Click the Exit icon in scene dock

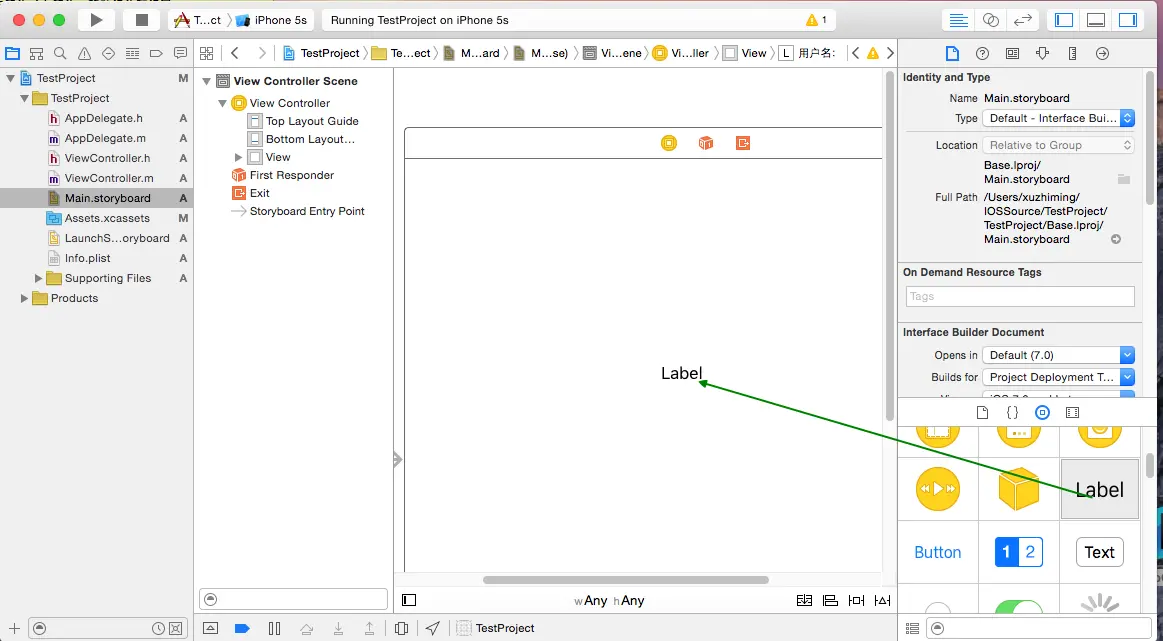[x=743, y=142]
